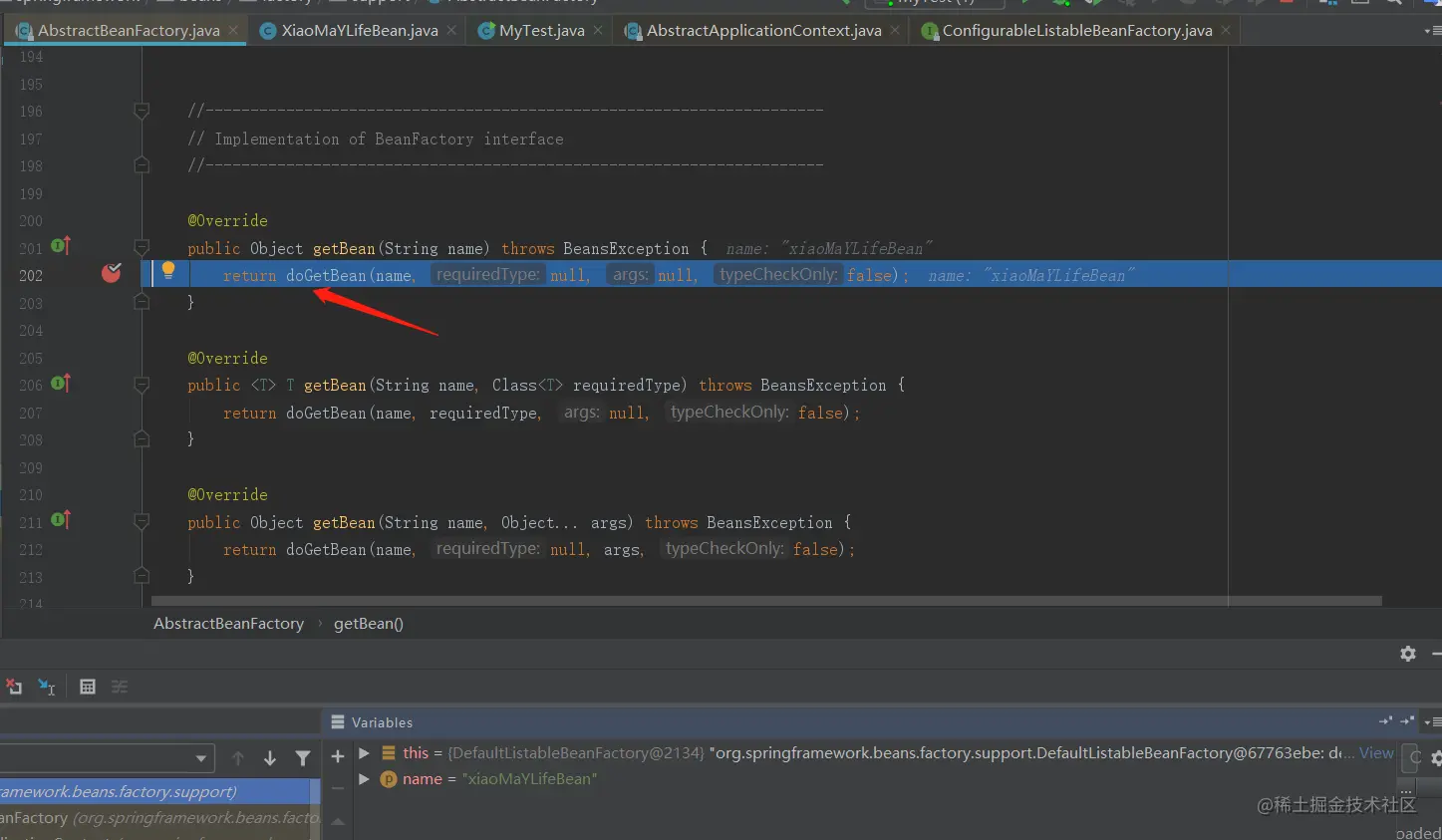Image resolution: width=1442 pixels, height=840 pixels.
Task: Drop the current frame in the debugger toolbar
Action: coord(14,687)
